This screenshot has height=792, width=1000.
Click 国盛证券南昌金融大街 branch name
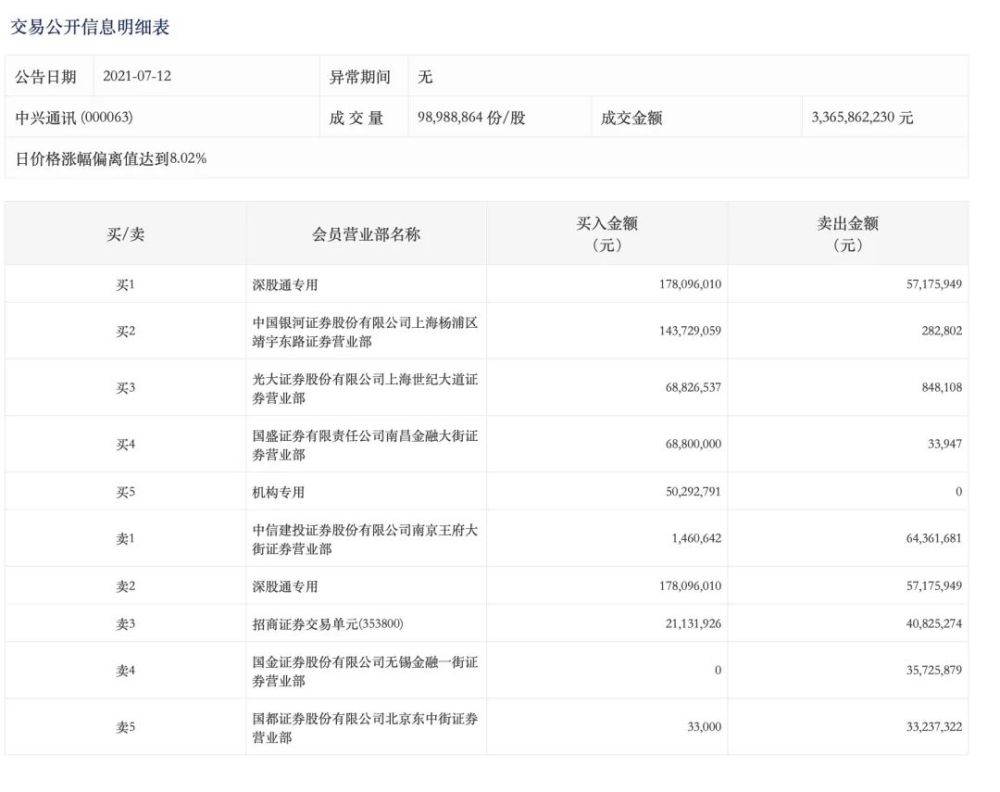[365, 445]
